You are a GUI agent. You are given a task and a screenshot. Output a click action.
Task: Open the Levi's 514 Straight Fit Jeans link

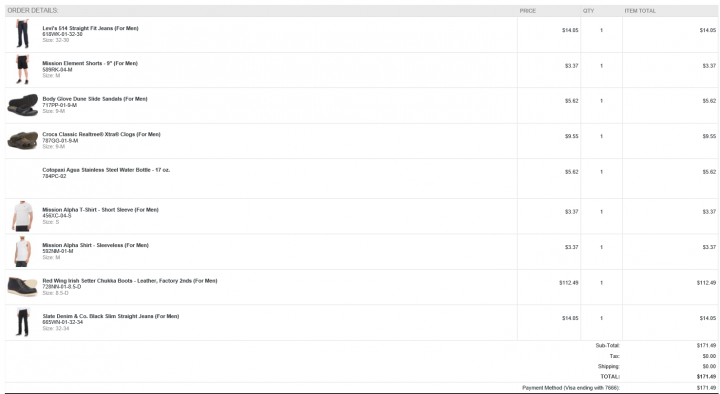[x=90, y=28]
